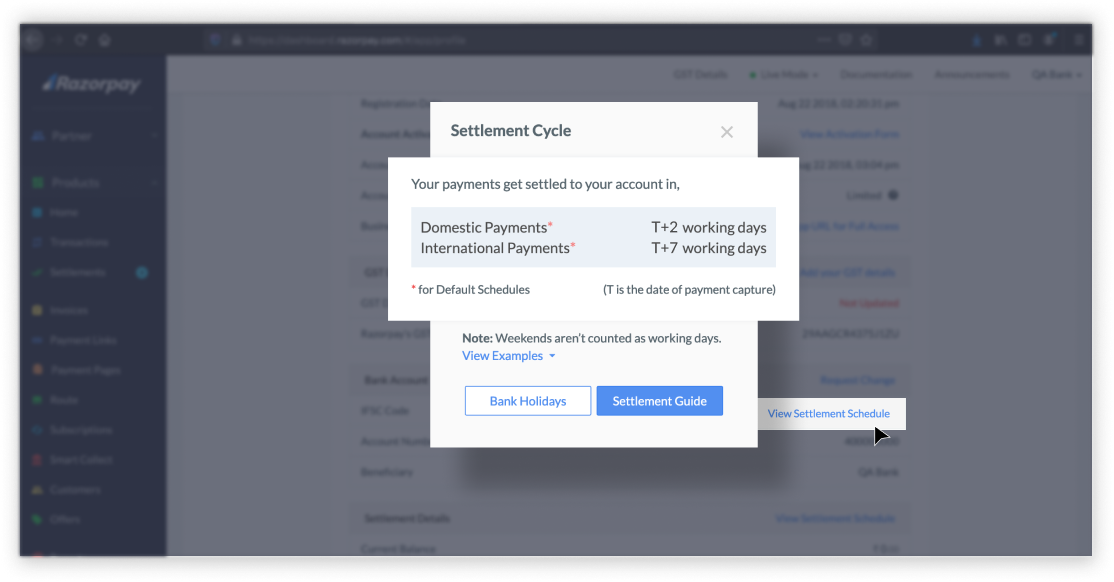Viewport: 1114px width, 582px height.
Task: Click the notification badge next to Settlements
Action: (x=141, y=272)
